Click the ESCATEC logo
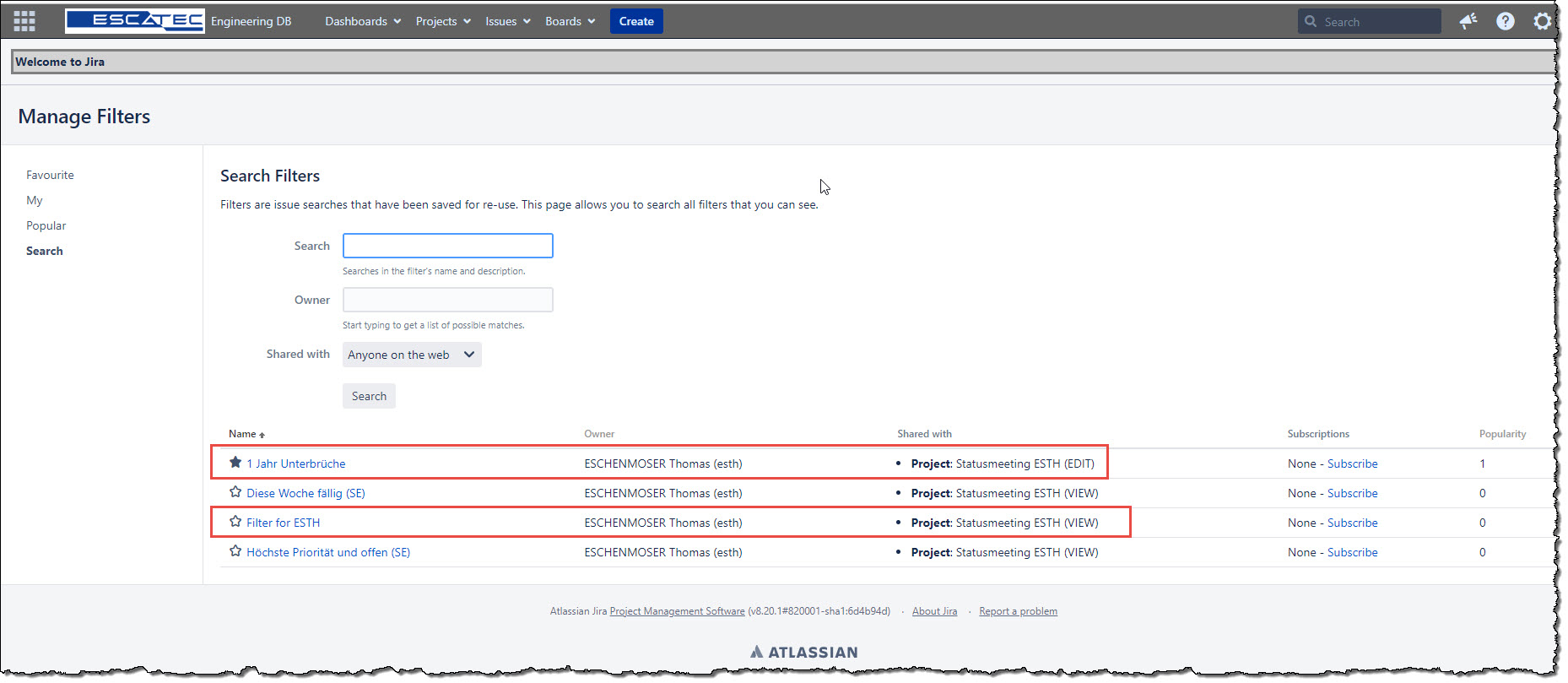Screen dimensions: 1568x683 tap(134, 21)
